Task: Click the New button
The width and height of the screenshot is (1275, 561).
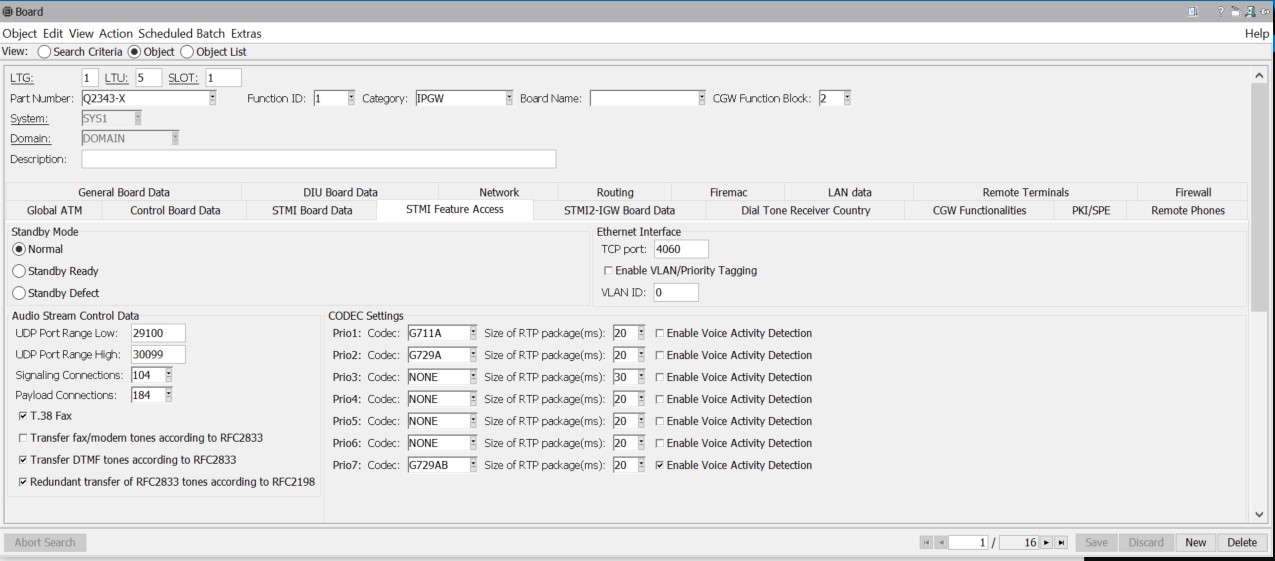Action: click(x=1196, y=542)
